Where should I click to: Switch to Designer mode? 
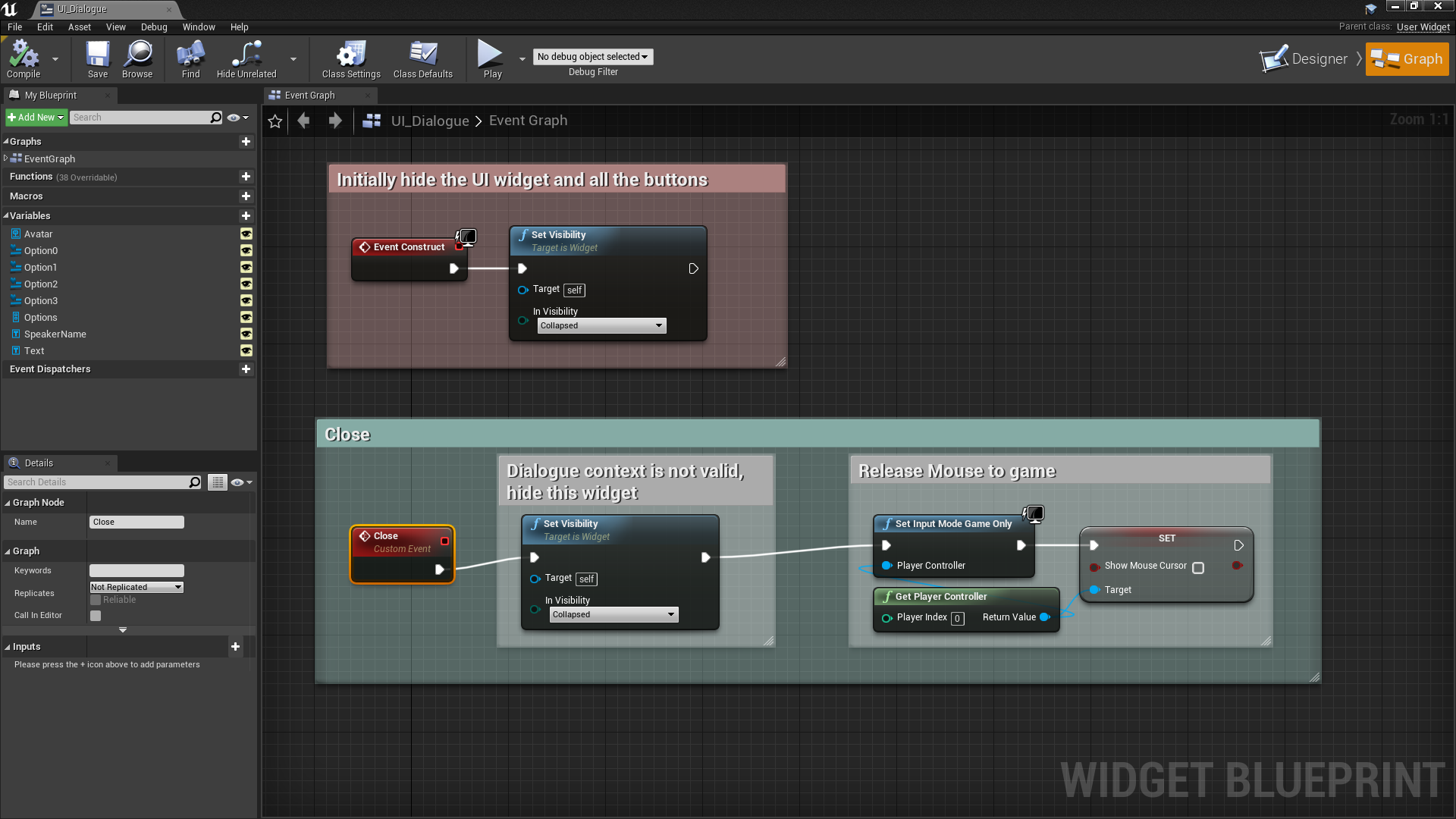tap(1304, 59)
